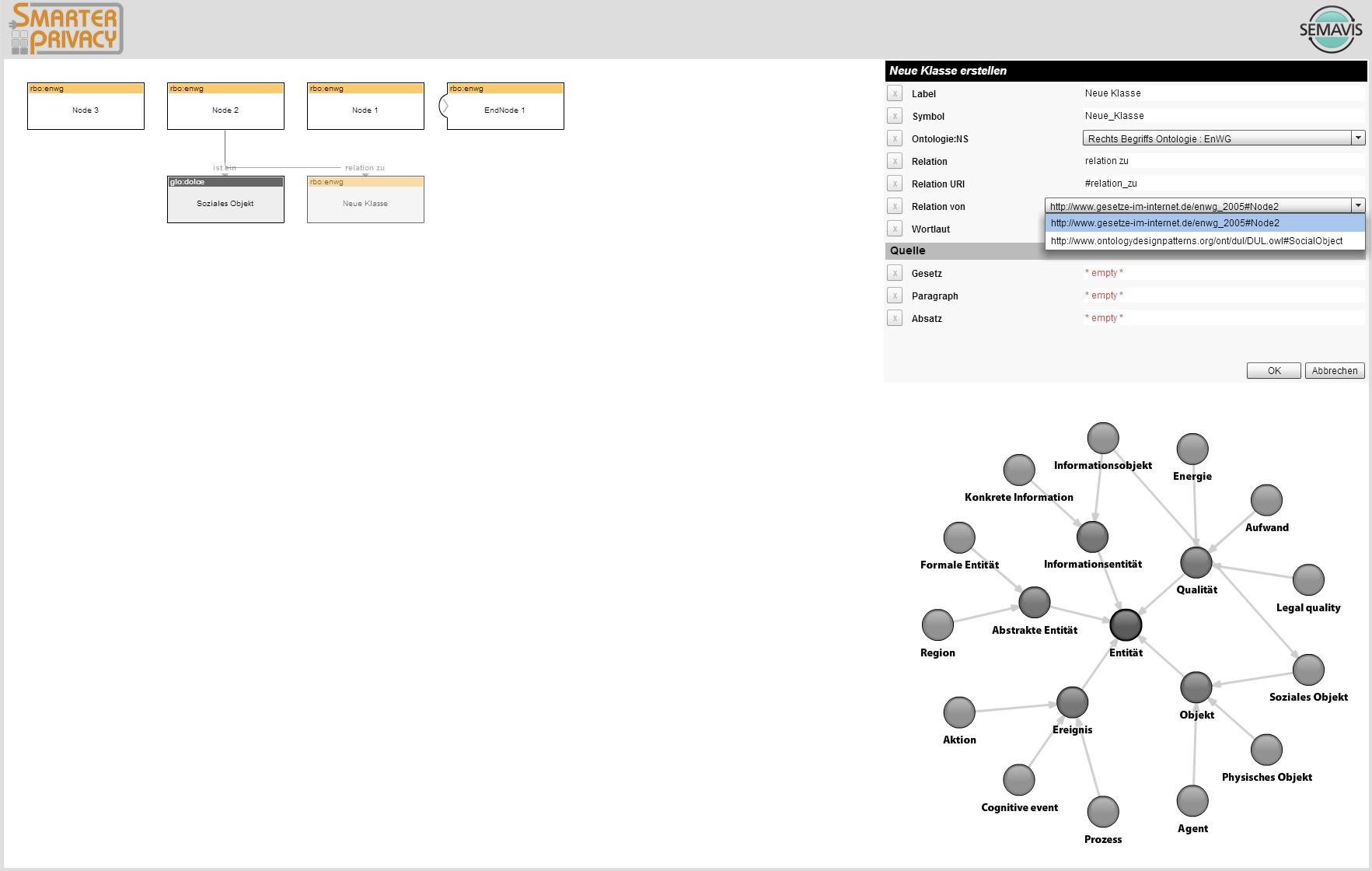Remove the Label field using its X icon

(x=894, y=93)
